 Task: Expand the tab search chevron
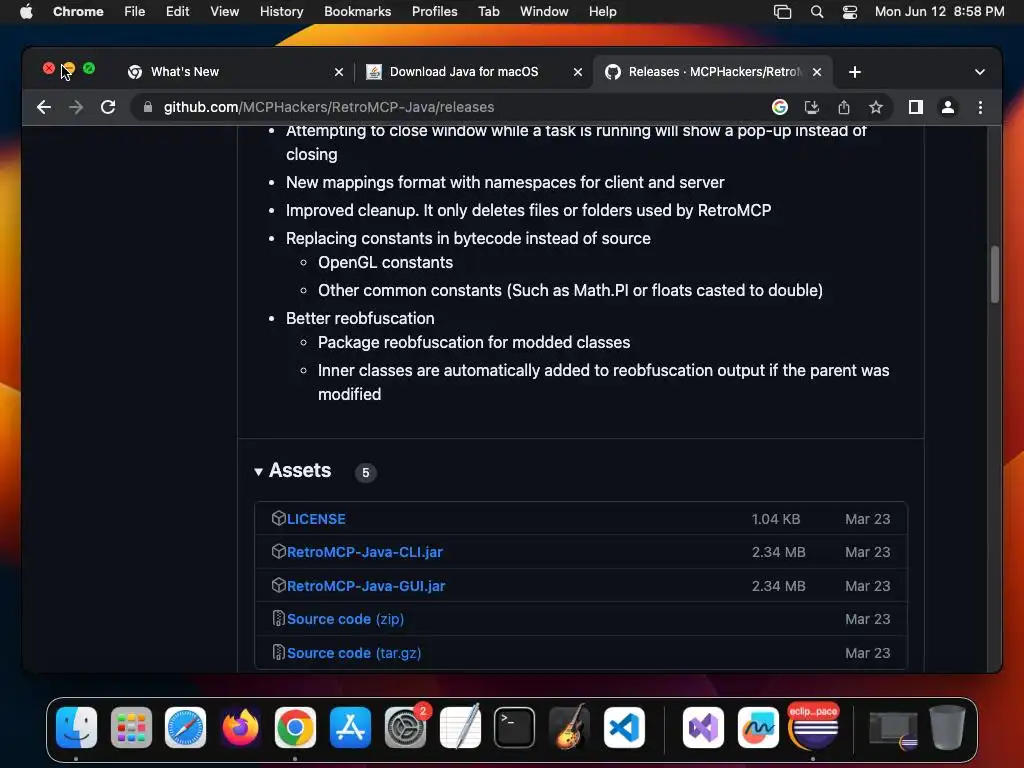click(x=980, y=72)
